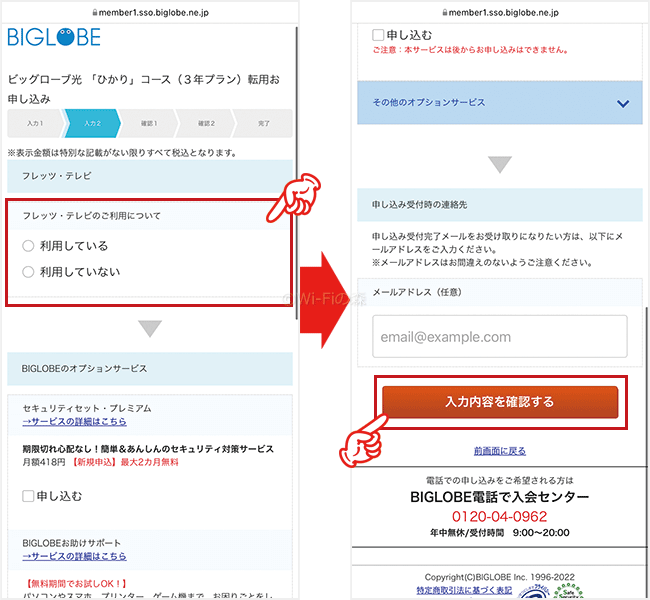This screenshot has width=650, height=600.
Task: Go back via 前画面に戻る link
Action: 500,451
